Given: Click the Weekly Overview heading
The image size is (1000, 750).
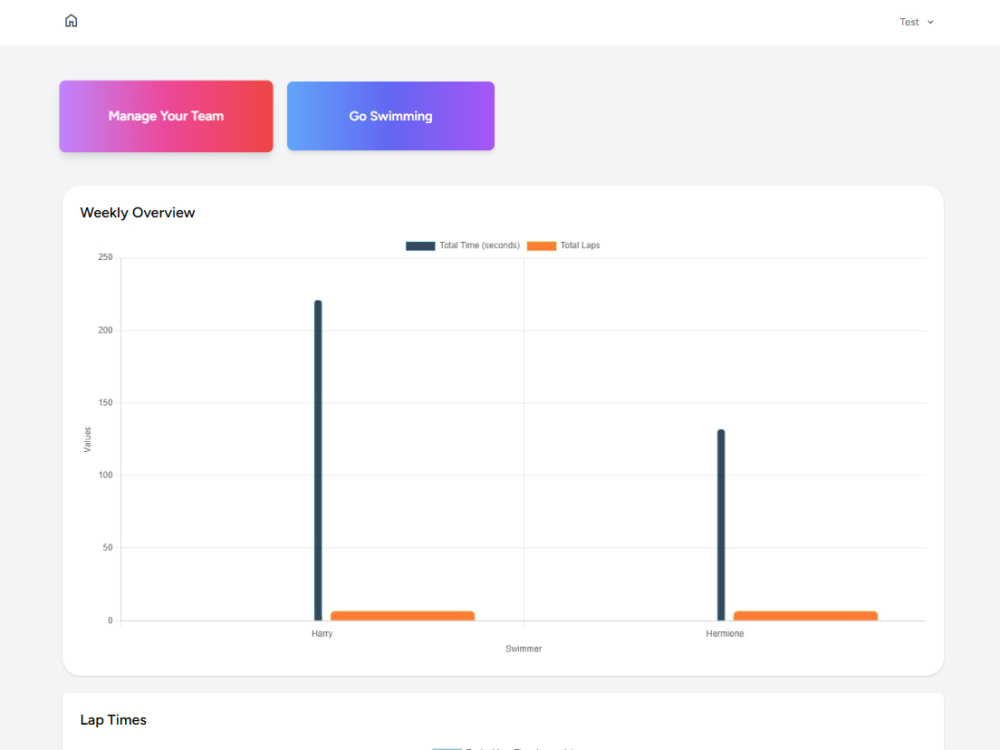Looking at the screenshot, I should pyautogui.click(x=137, y=212).
